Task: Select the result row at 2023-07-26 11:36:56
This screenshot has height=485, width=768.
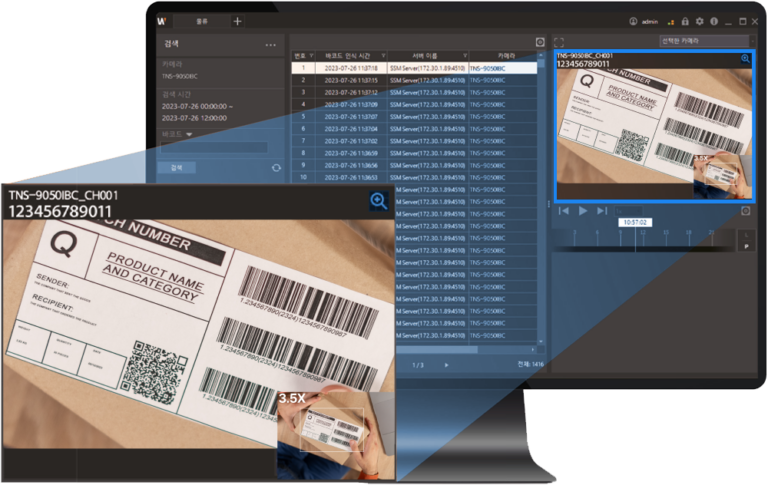Action: (414, 165)
